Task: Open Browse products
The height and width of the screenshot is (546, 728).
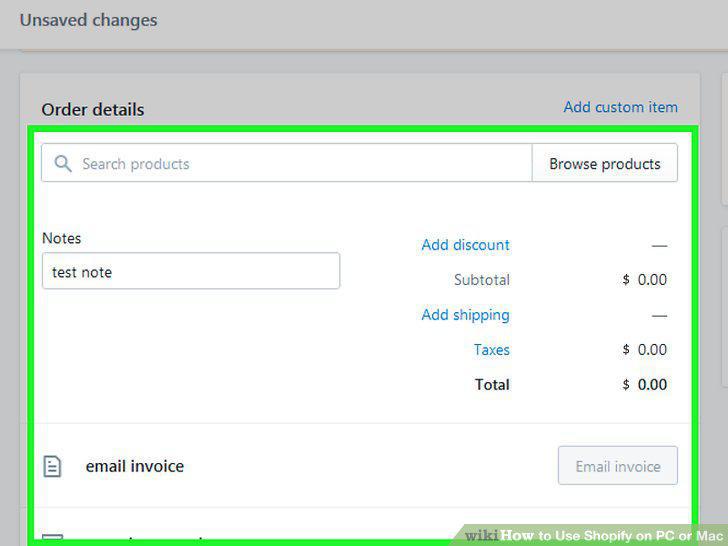Action: coord(604,163)
